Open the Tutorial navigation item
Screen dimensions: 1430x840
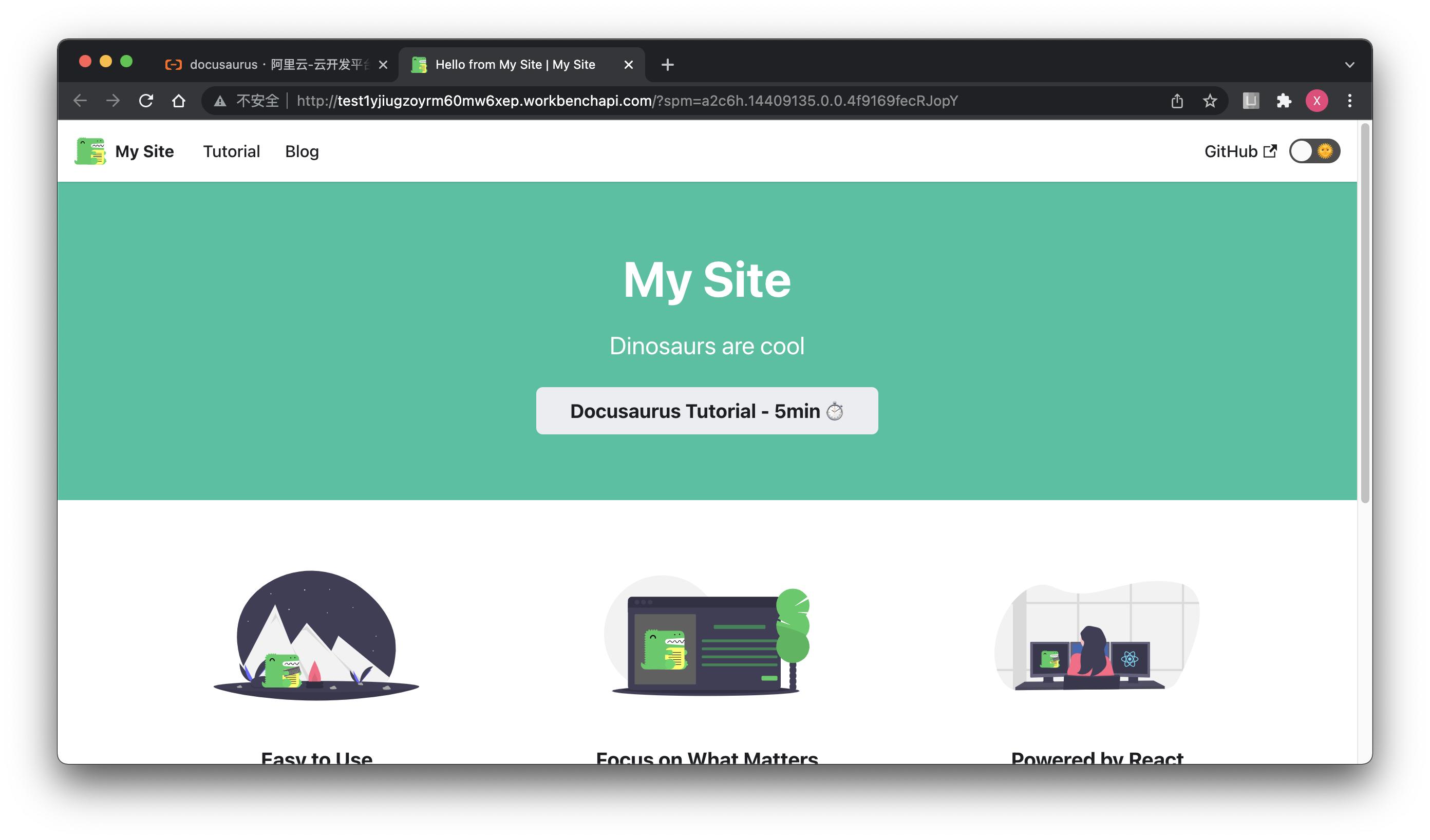pyautogui.click(x=231, y=151)
